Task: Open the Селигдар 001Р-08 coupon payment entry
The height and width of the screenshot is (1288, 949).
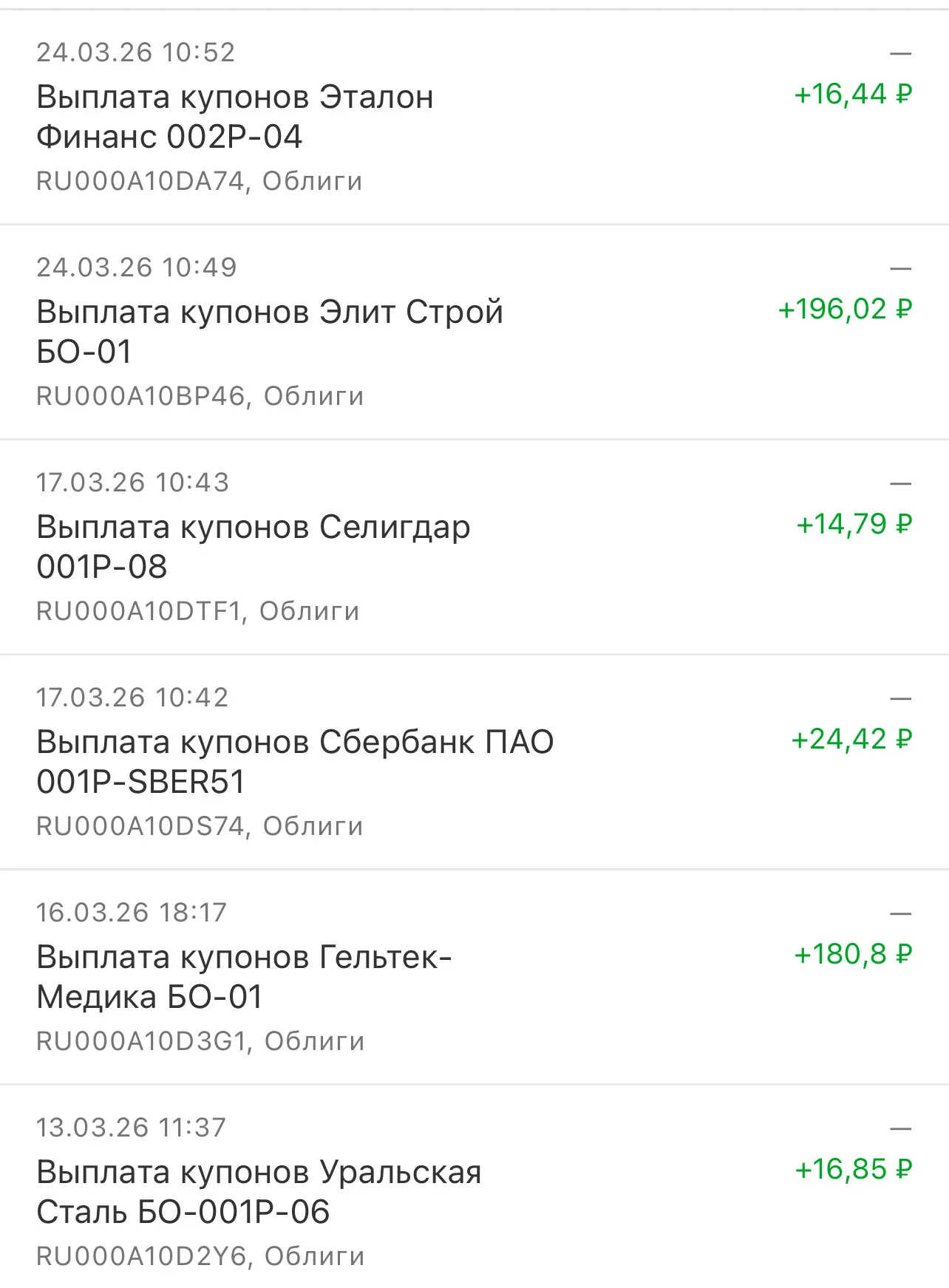Action: point(475,547)
